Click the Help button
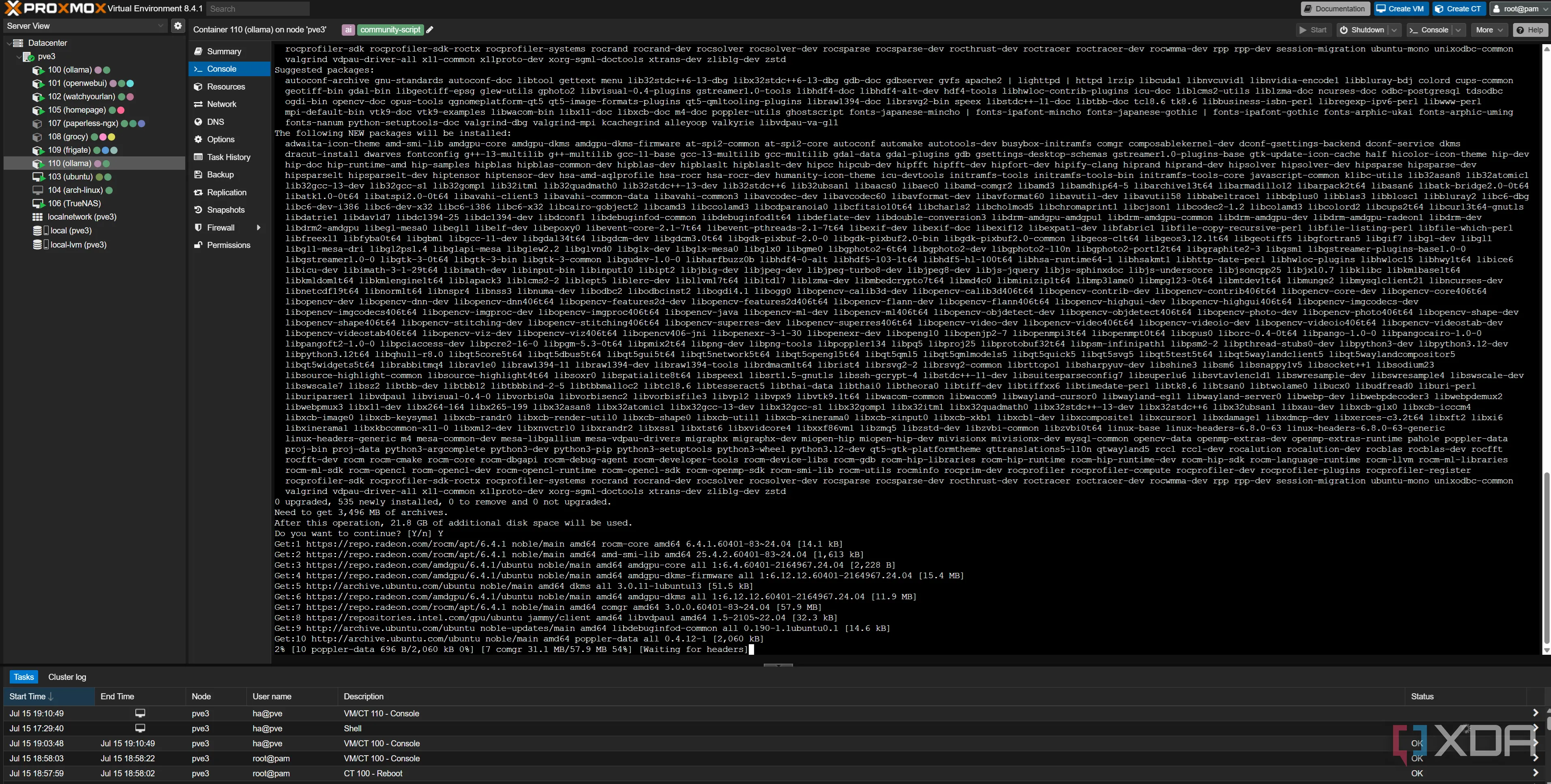1551x784 pixels. pos(1530,30)
